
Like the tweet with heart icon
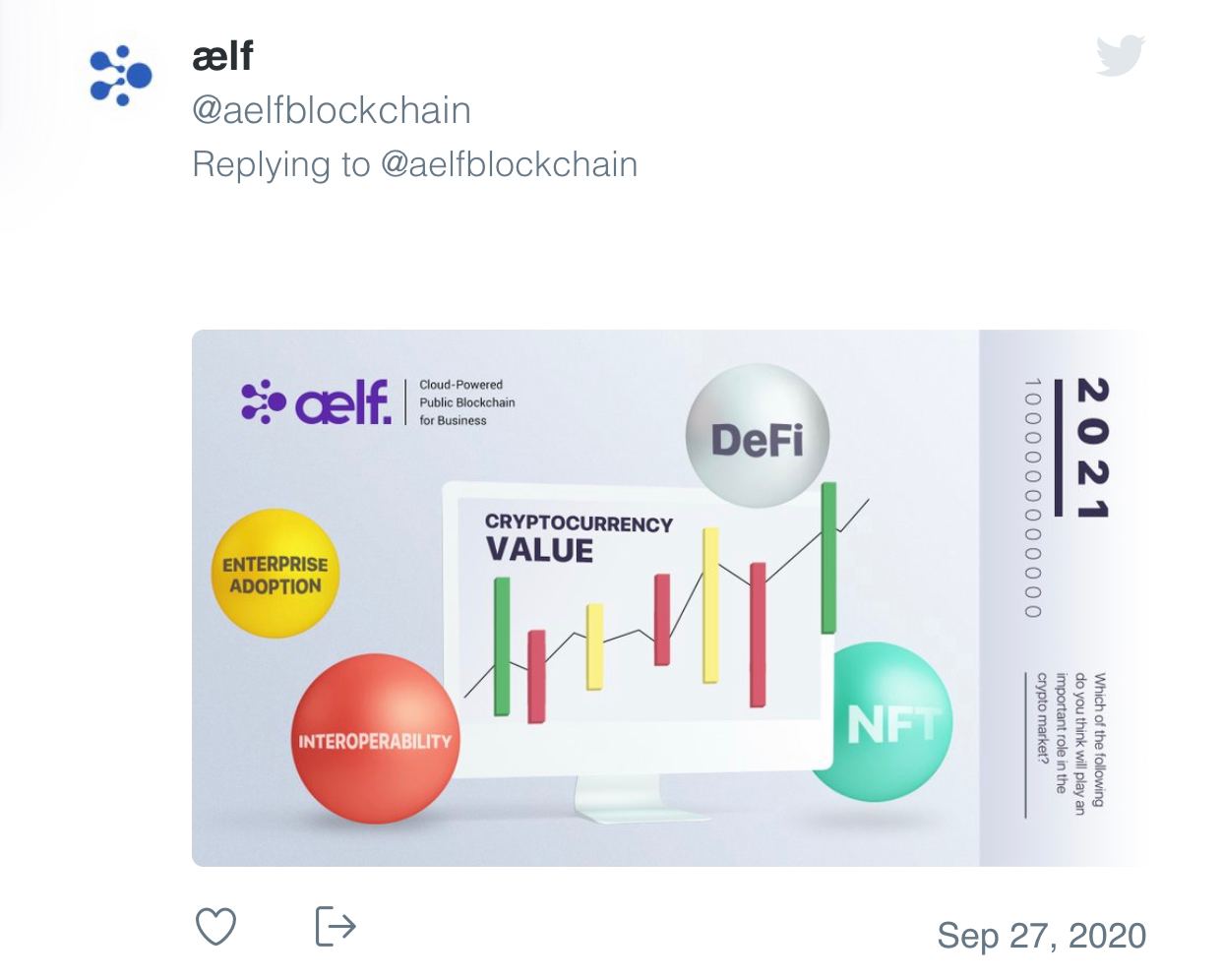[215, 926]
